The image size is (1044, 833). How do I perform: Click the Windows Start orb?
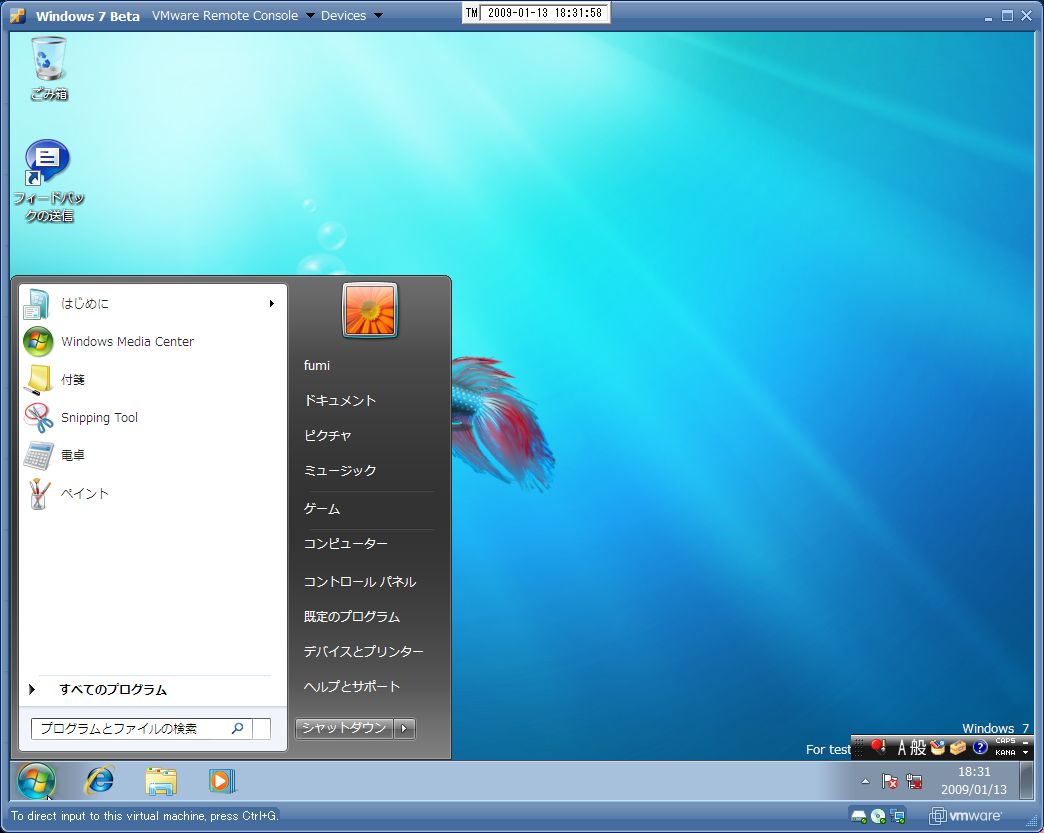(36, 780)
